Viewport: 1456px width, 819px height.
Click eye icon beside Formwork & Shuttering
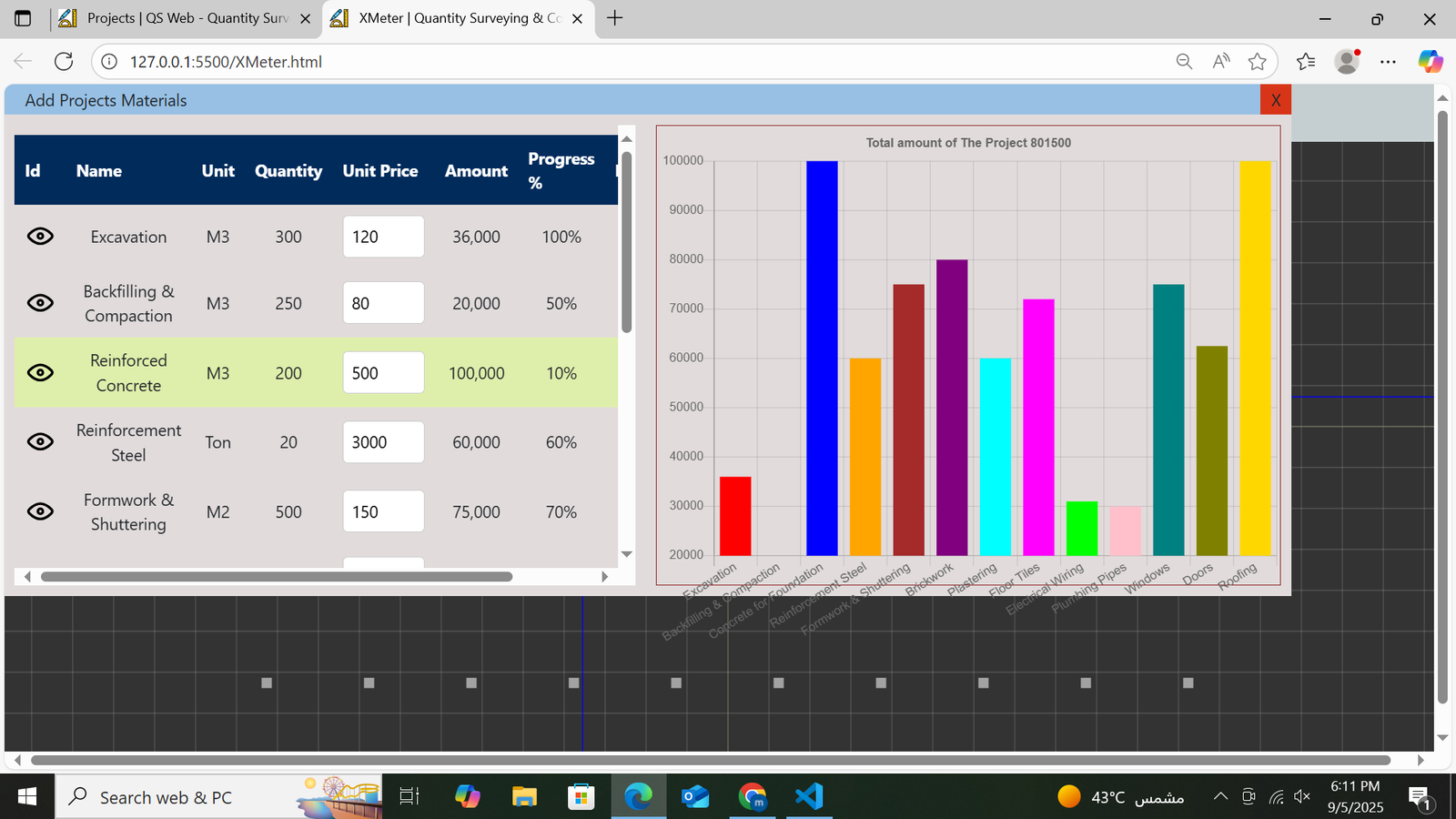(x=40, y=511)
